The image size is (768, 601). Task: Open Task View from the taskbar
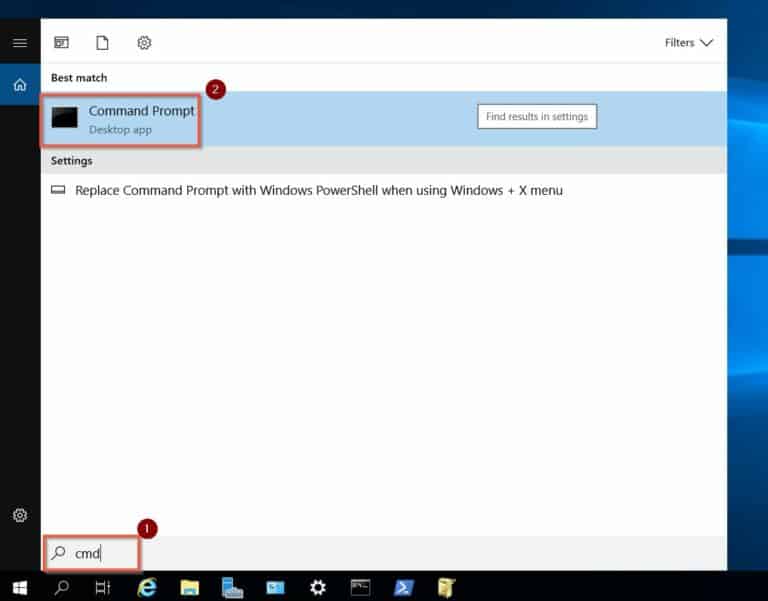103,587
